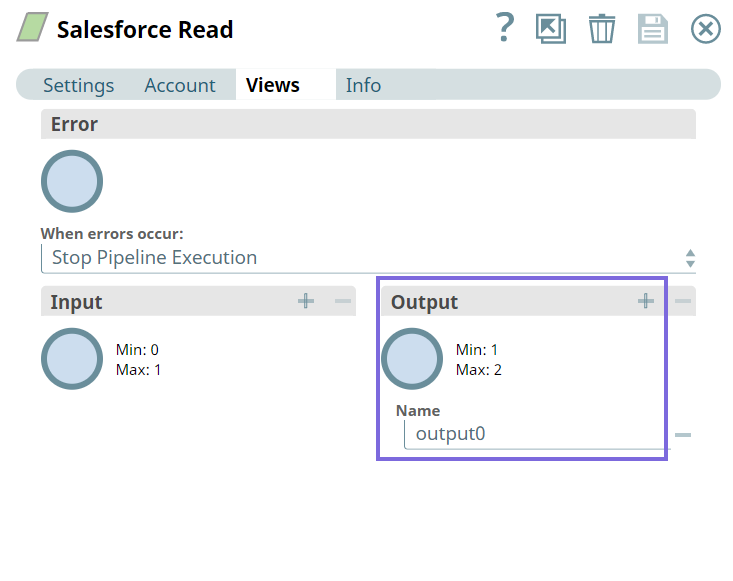This screenshot has width=733, height=581.
Task: Click the Output section header label
Action: [x=424, y=302]
